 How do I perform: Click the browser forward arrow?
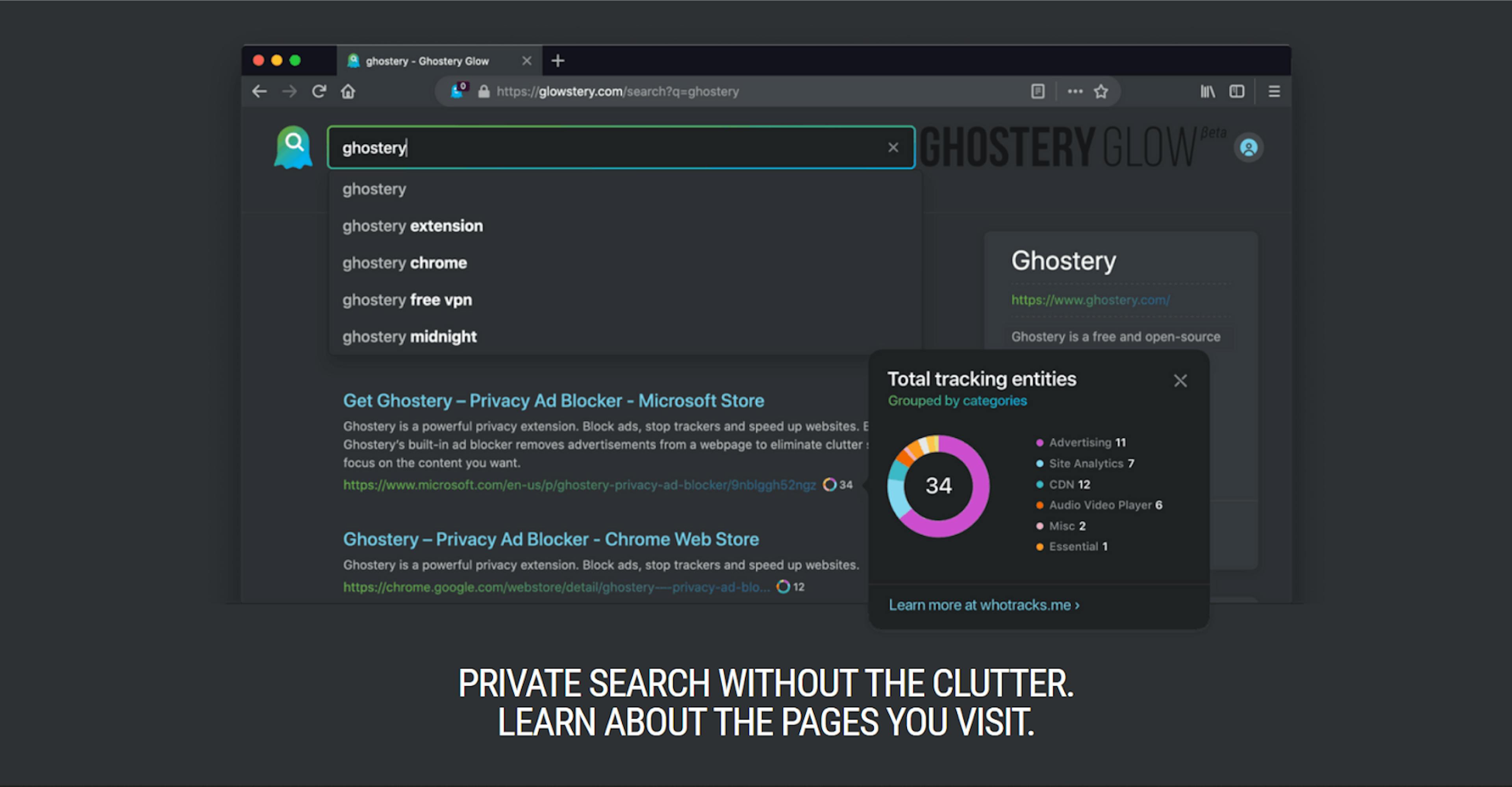pyautogui.click(x=289, y=92)
